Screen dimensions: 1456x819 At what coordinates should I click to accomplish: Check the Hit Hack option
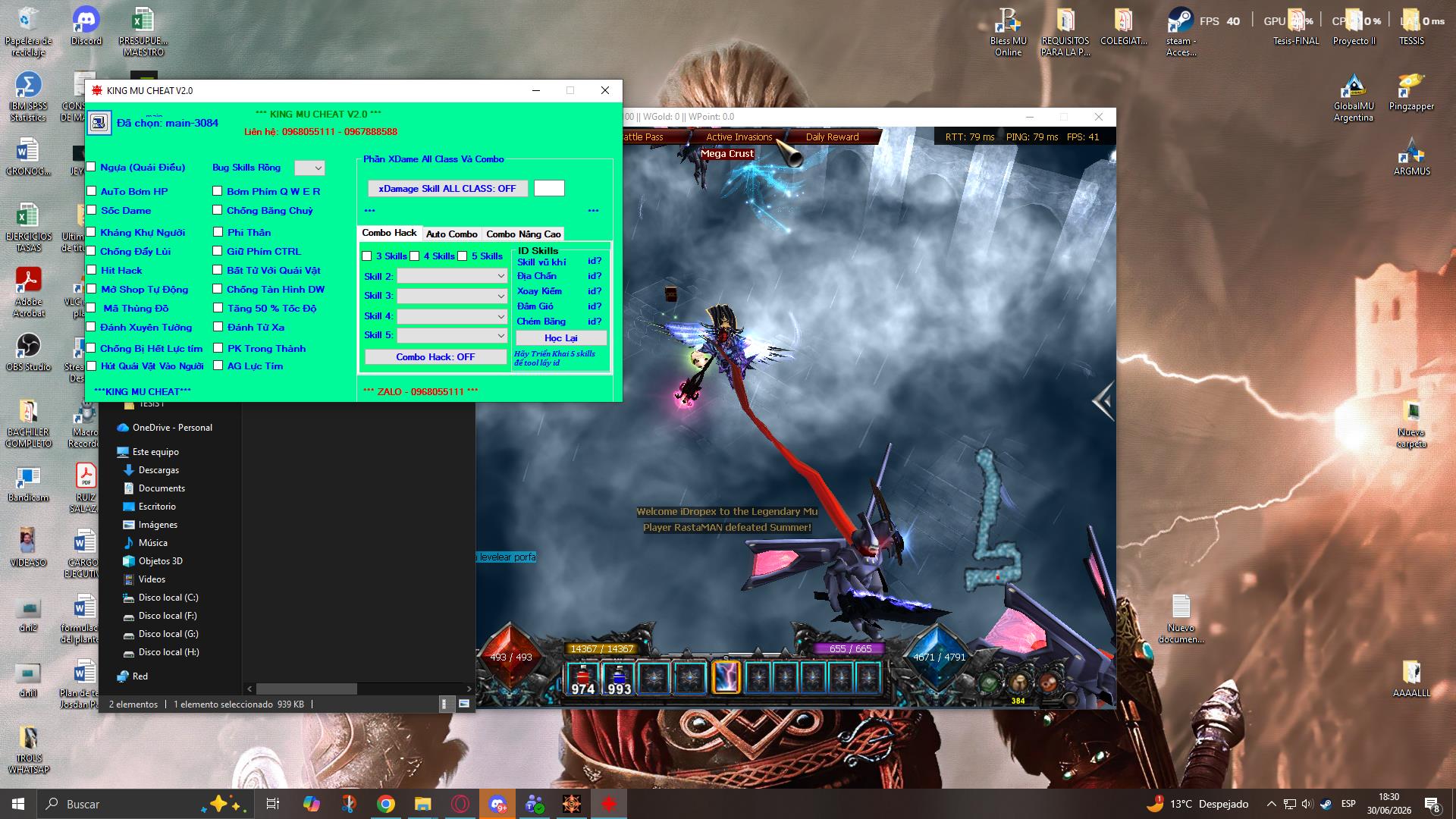tap(92, 270)
